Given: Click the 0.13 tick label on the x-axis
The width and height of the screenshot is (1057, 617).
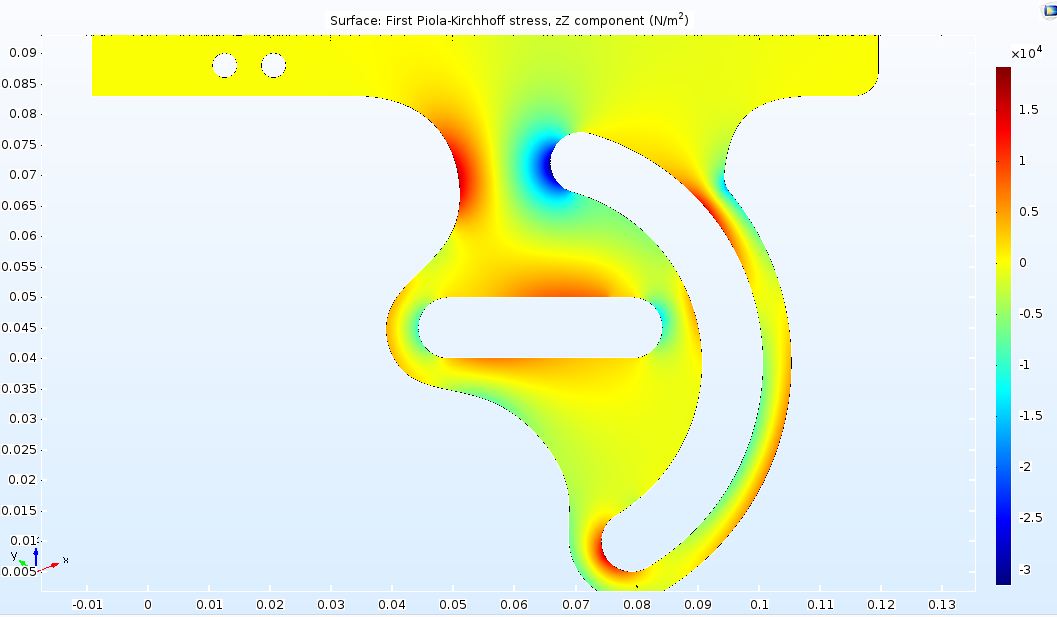Looking at the screenshot, I should point(943,605).
